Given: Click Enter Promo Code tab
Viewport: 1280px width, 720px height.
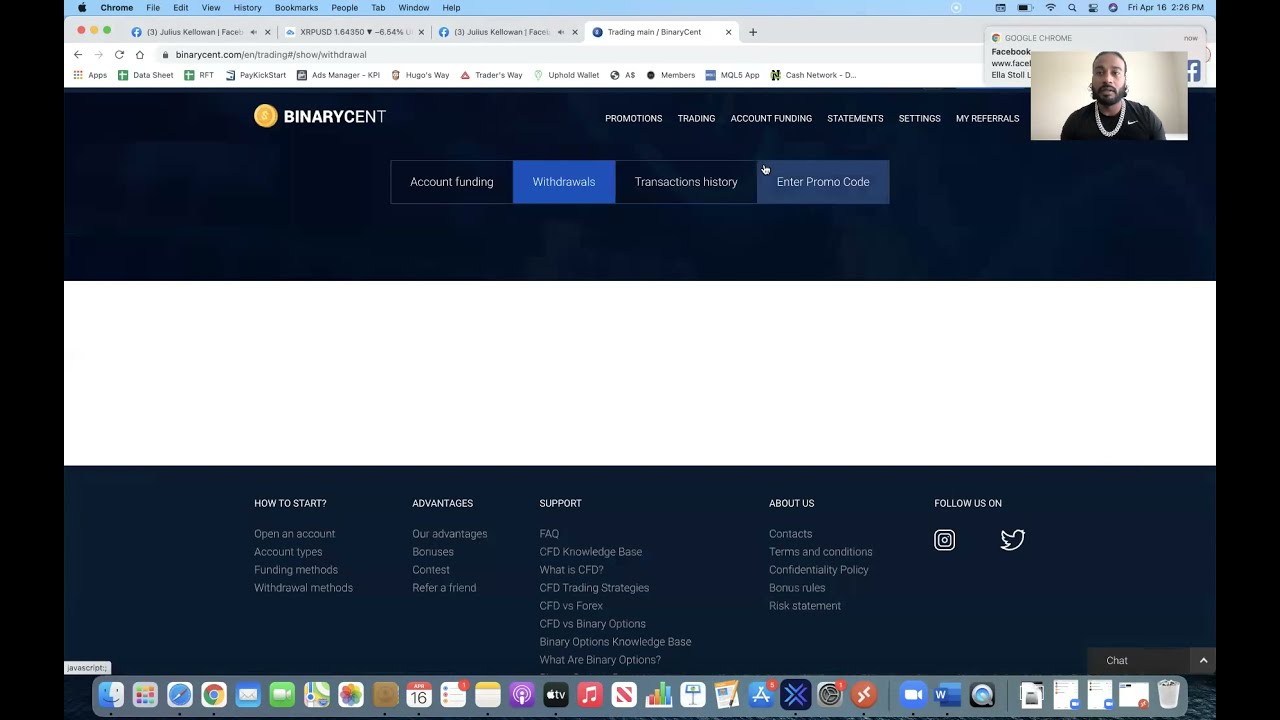Looking at the screenshot, I should coord(823,182).
